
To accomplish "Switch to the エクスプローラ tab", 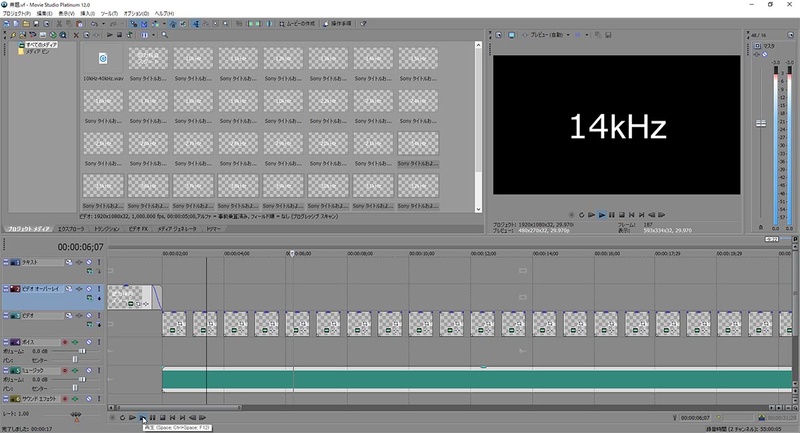I will pyautogui.click(x=71, y=229).
